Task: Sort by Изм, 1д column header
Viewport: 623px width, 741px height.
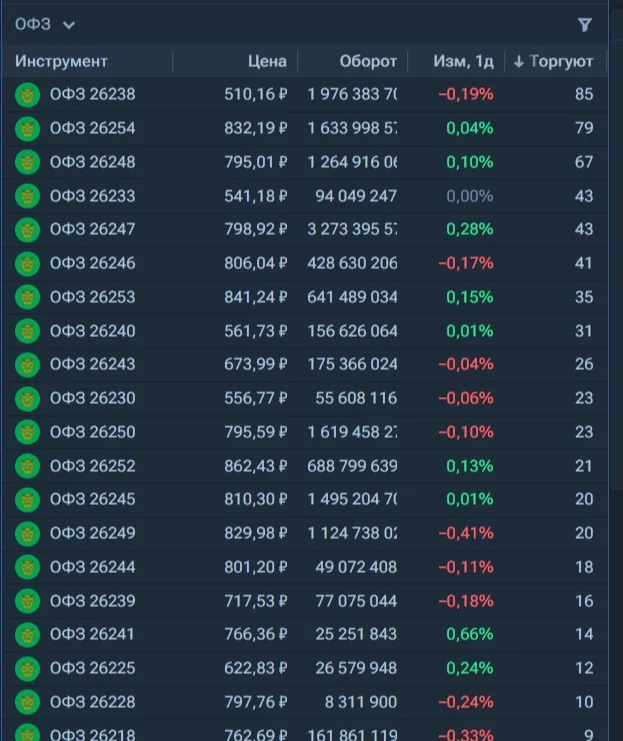Action: click(463, 61)
